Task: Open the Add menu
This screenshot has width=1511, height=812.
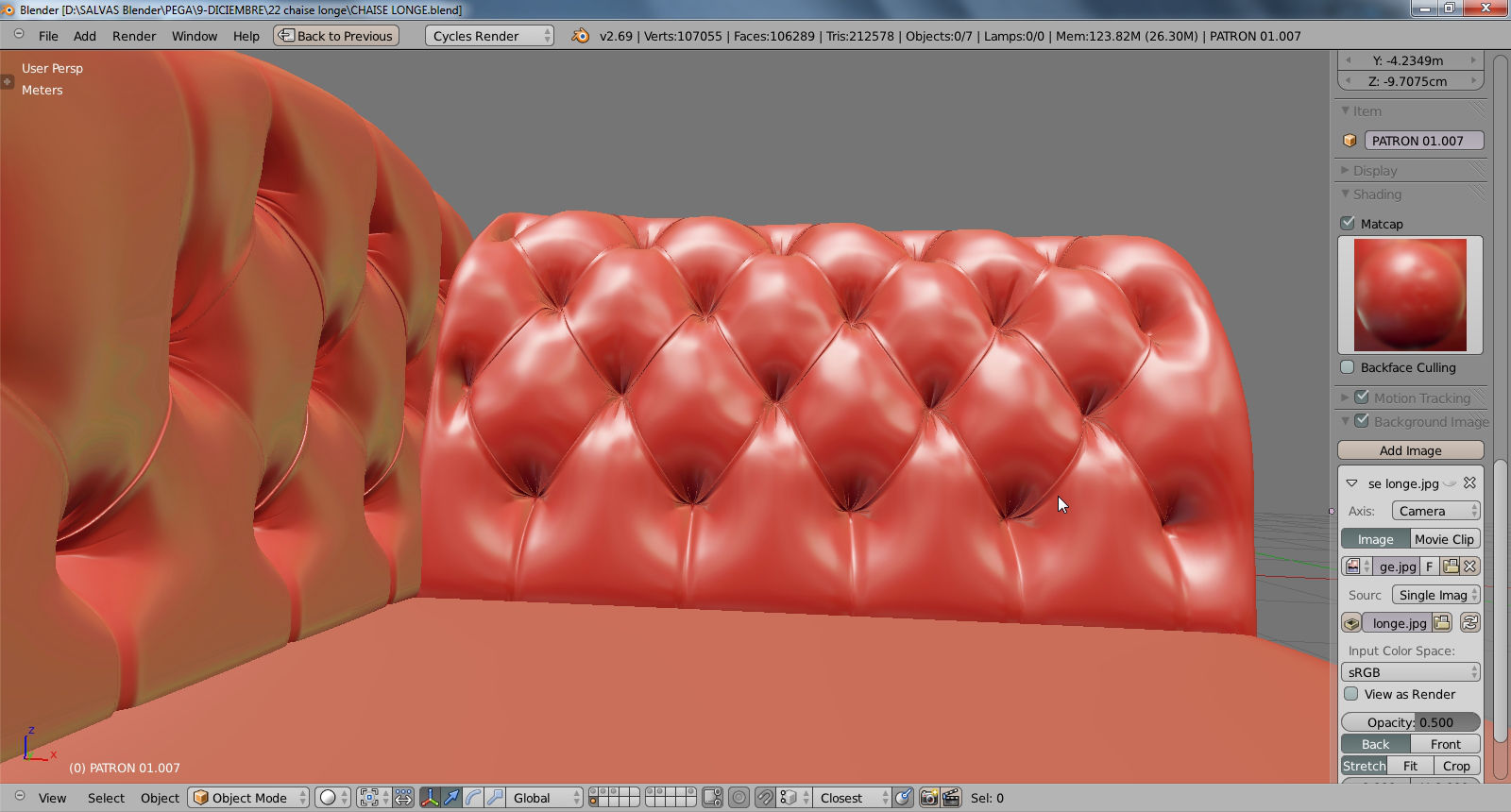Action: [x=85, y=36]
